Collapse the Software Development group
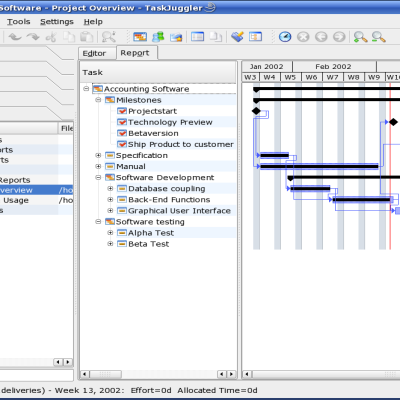 coord(98,177)
